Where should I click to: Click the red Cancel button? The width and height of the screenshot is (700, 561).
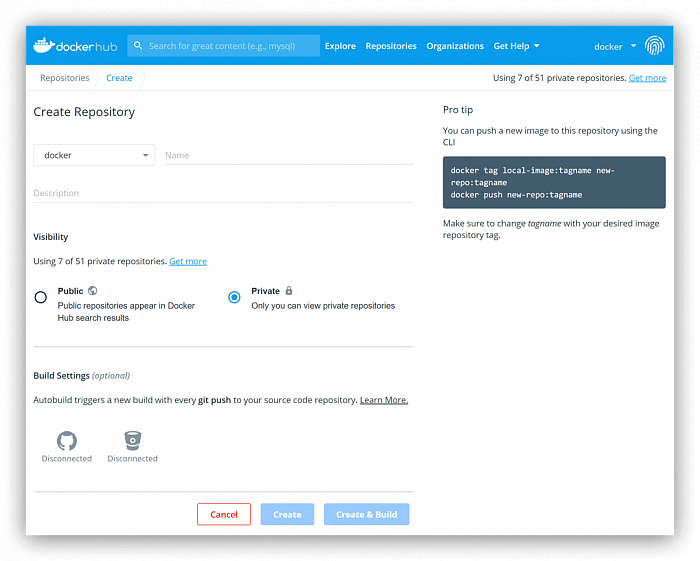[x=224, y=514]
